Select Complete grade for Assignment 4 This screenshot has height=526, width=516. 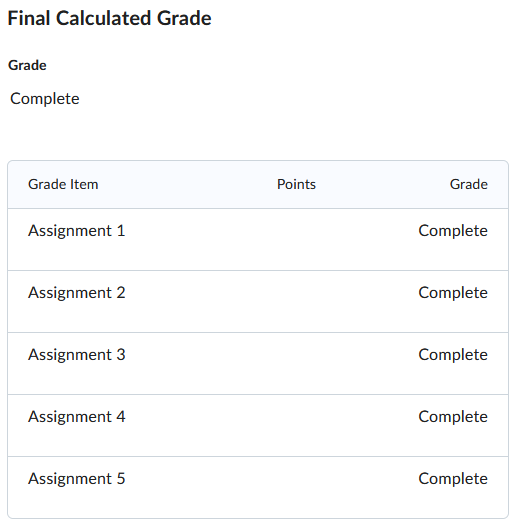[x=453, y=417]
